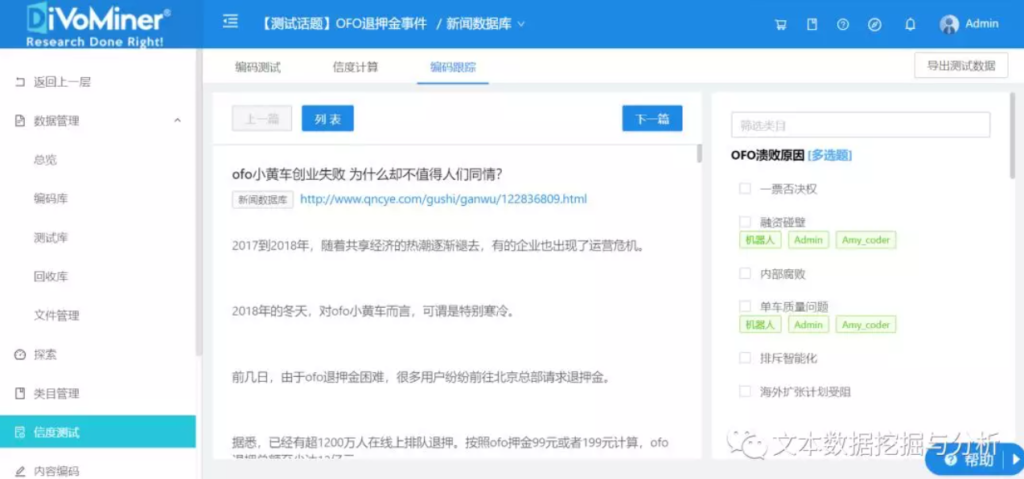The width and height of the screenshot is (1024, 479).
Task: Open 测试库 in the sidebar
Action: click(51, 238)
